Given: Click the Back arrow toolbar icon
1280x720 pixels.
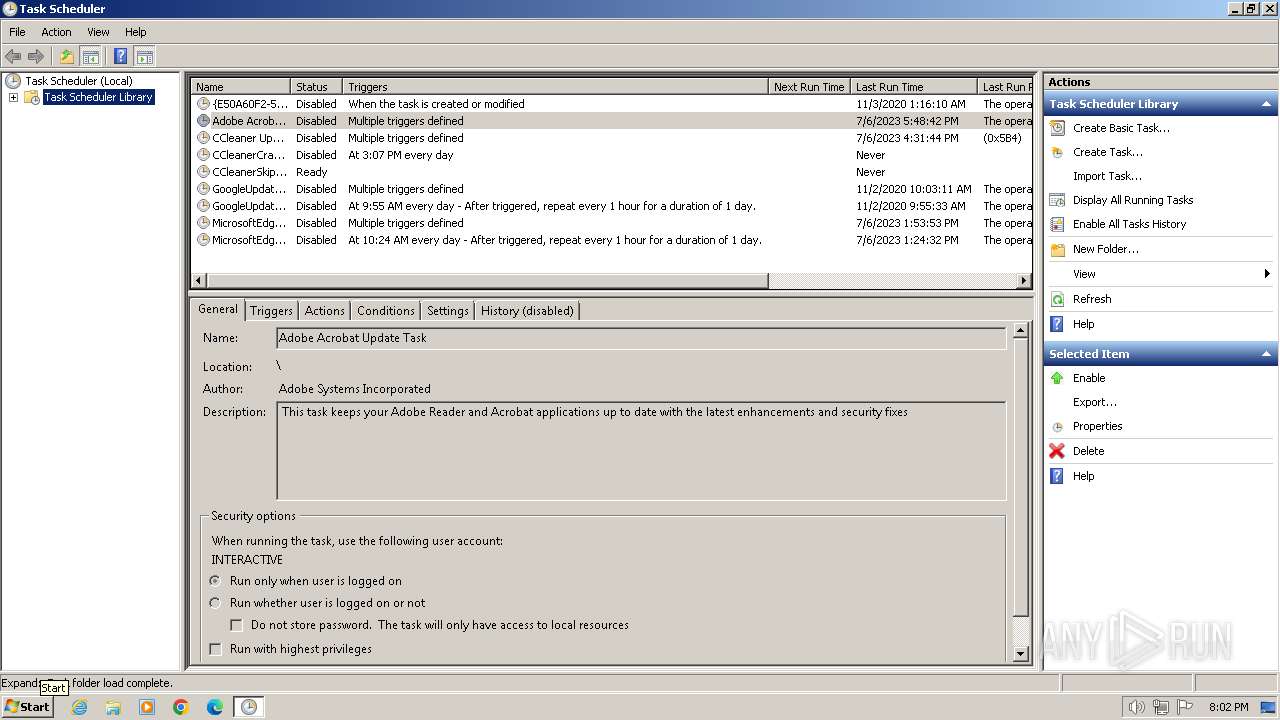Looking at the screenshot, I should [x=13, y=57].
